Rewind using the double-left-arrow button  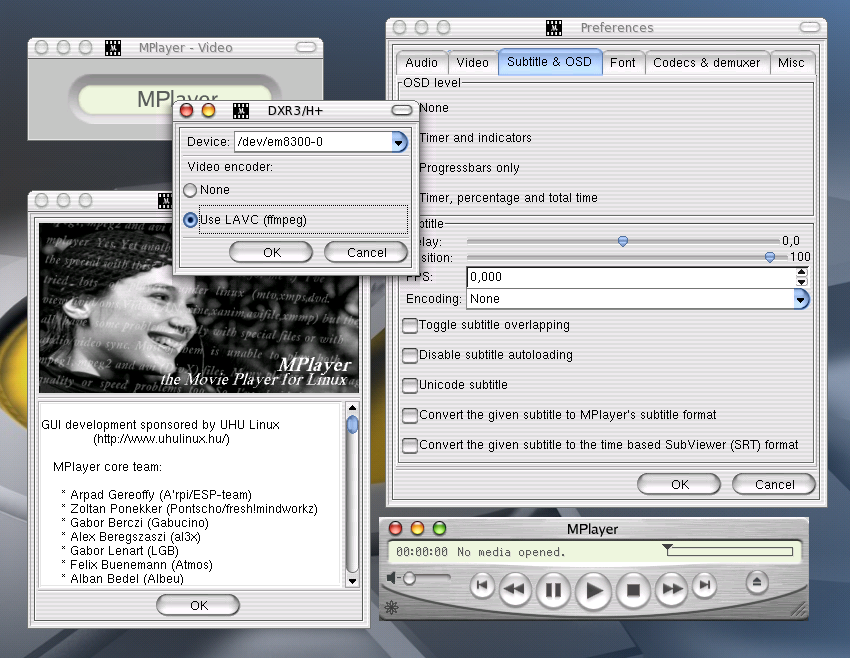pyautogui.click(x=514, y=589)
